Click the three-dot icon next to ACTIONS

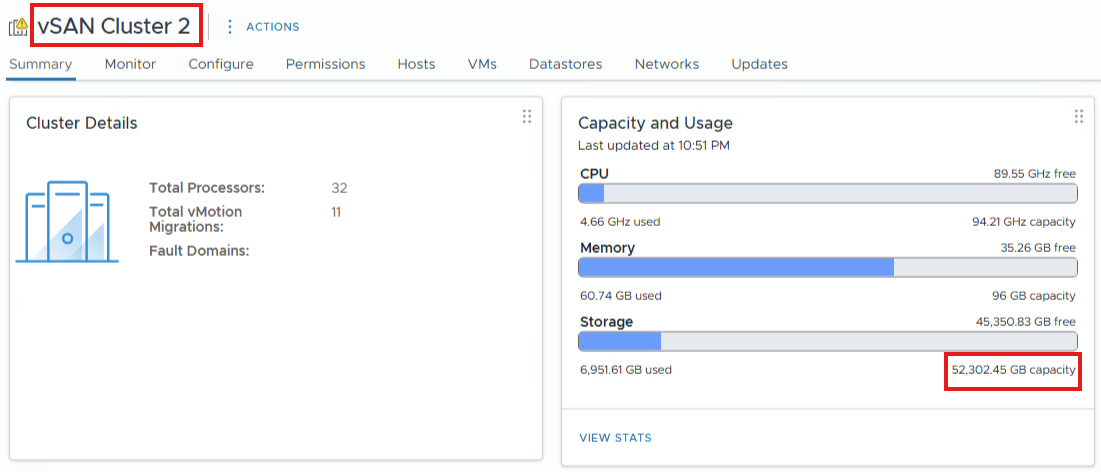point(230,27)
